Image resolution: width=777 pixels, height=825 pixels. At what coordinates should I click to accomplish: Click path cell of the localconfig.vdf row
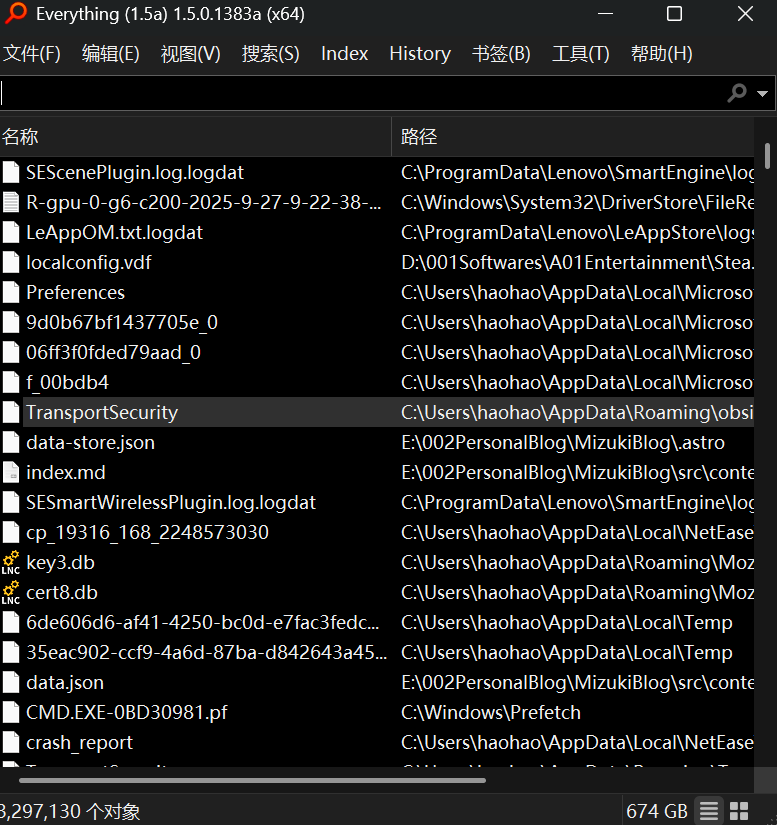(x=577, y=263)
